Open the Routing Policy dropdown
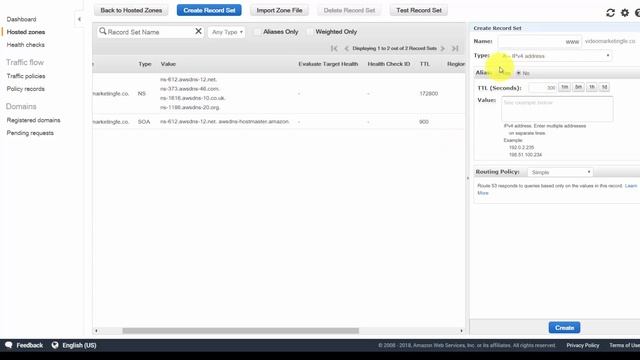The width and height of the screenshot is (640, 360). point(560,172)
